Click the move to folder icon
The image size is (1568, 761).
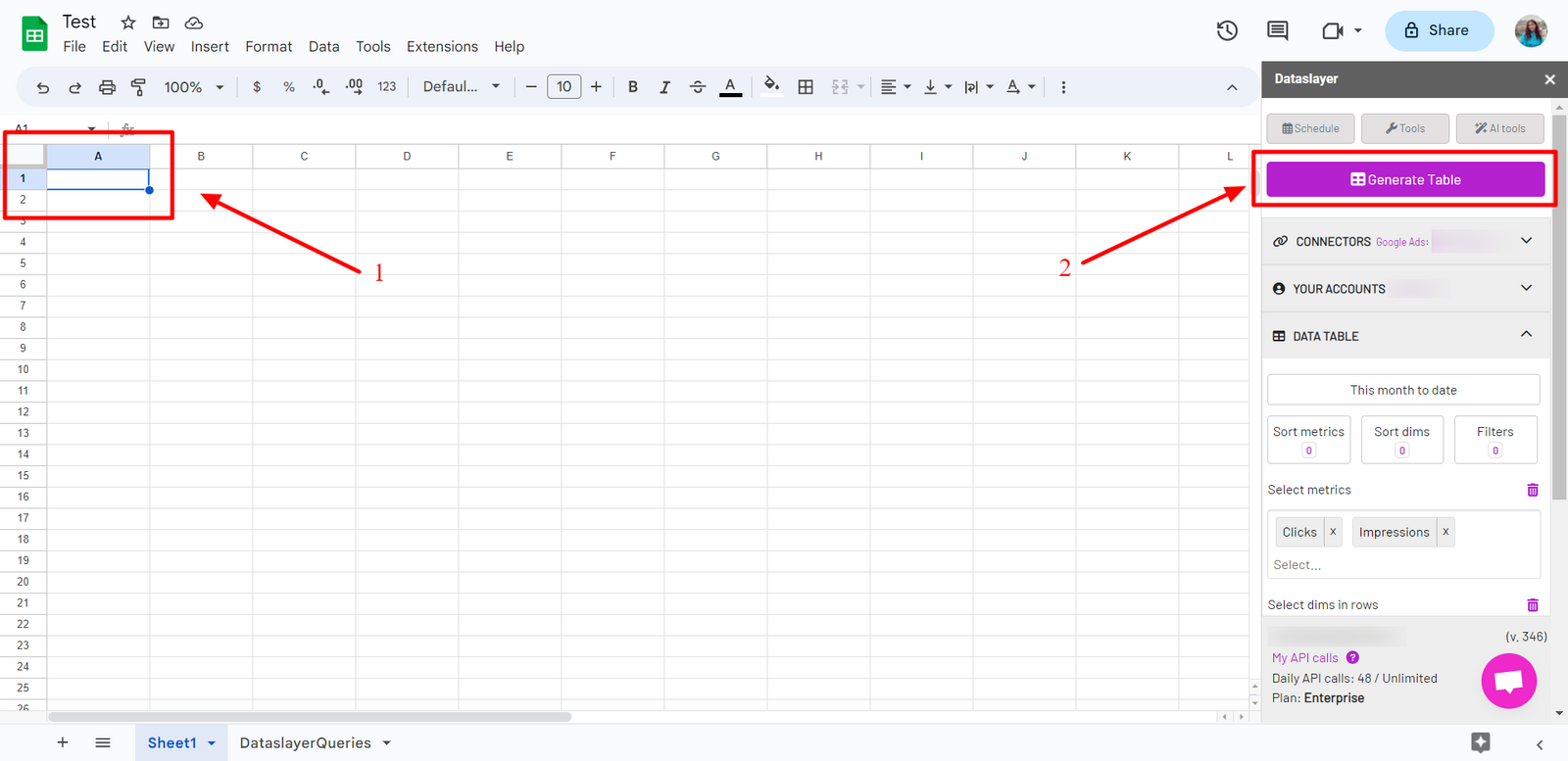161,23
